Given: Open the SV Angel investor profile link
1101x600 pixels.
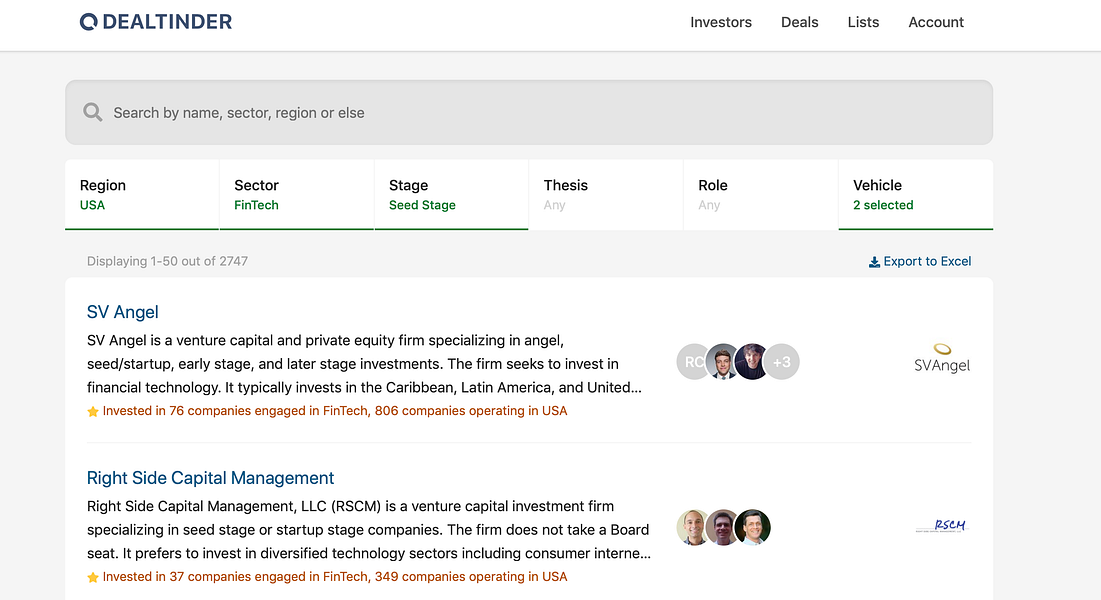Looking at the screenshot, I should tap(122, 312).
